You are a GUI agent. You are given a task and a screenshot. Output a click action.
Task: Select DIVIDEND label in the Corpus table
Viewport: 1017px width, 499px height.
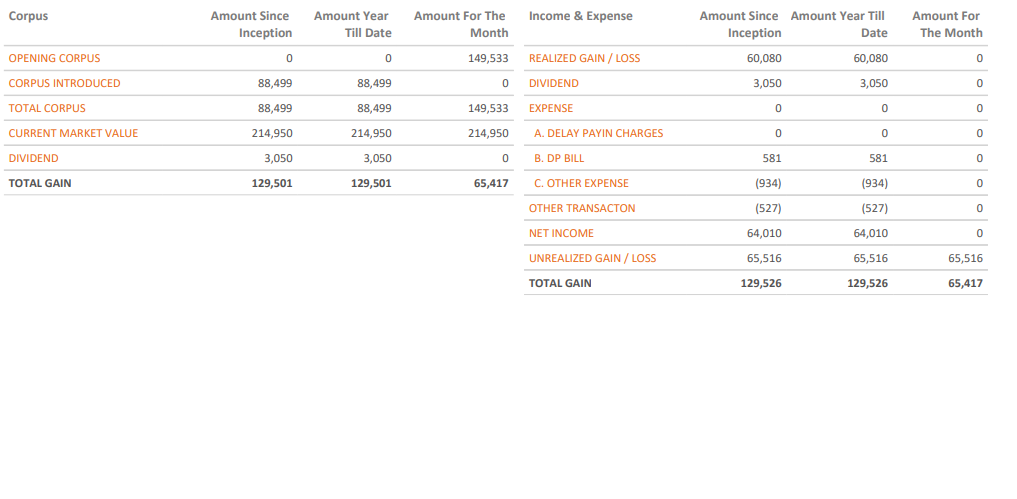click(33, 158)
